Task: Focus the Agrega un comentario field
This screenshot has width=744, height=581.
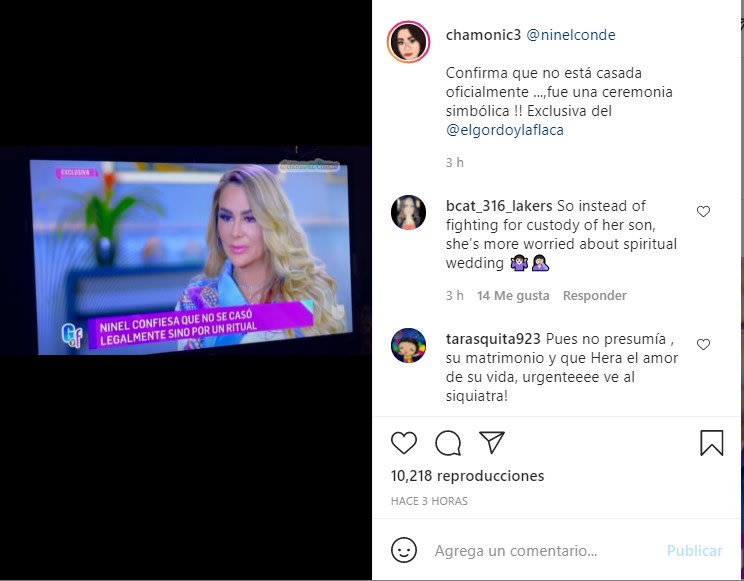Action: click(546, 551)
